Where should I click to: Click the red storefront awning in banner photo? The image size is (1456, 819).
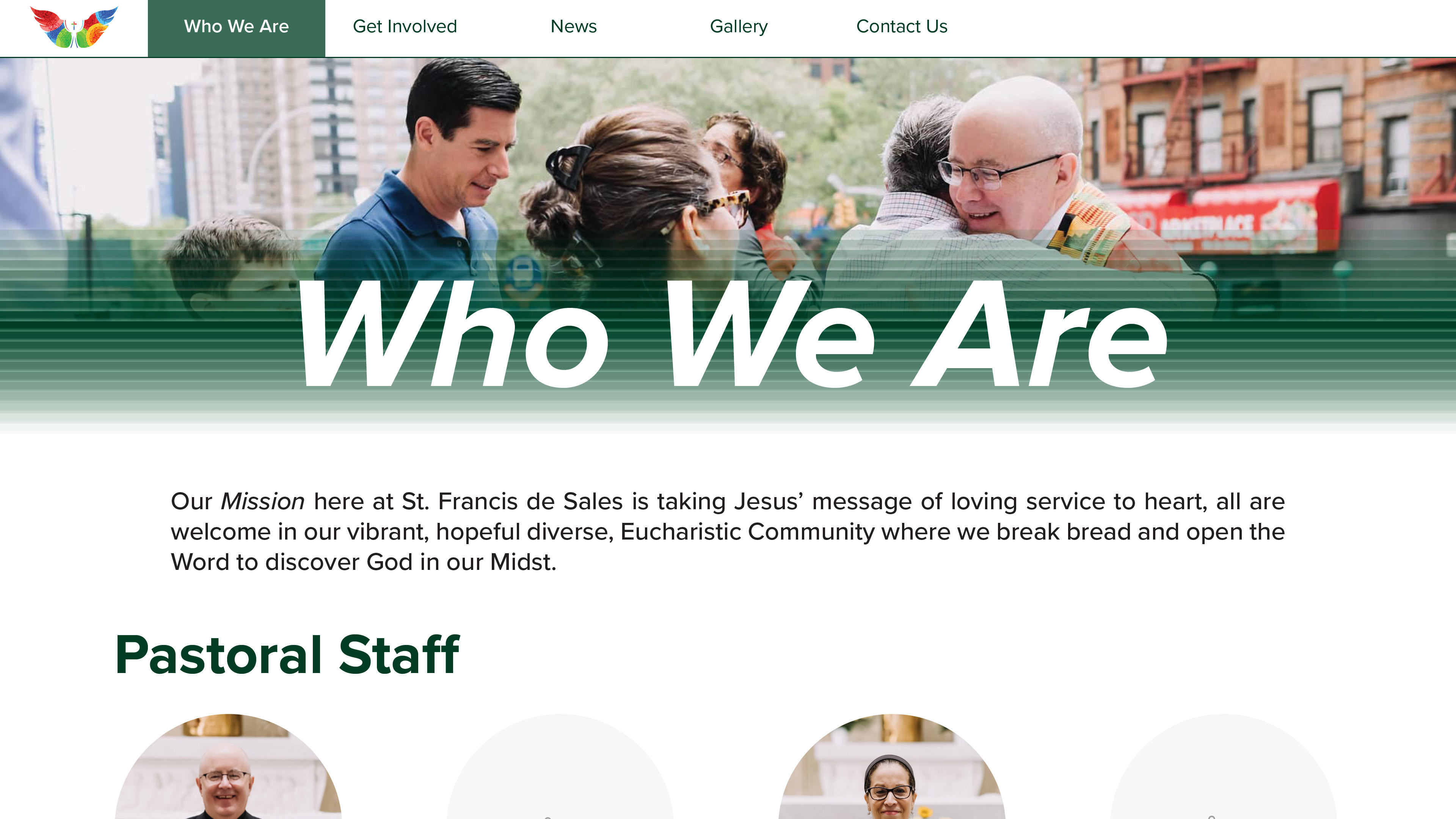[x=1227, y=218]
